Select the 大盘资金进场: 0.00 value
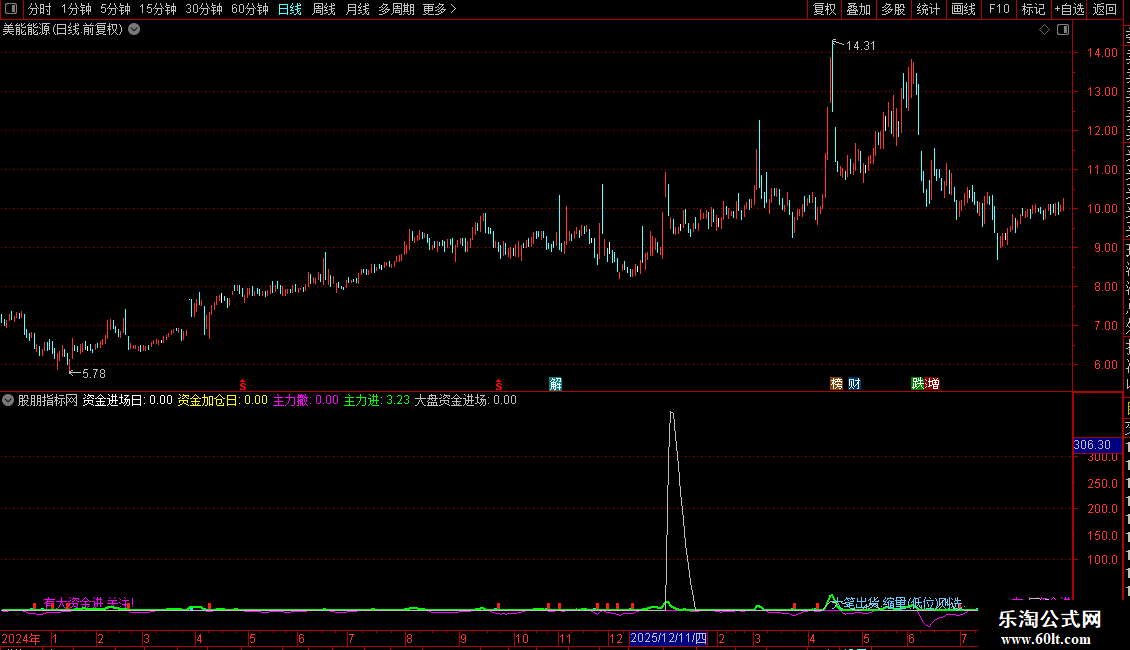 [x=466, y=400]
